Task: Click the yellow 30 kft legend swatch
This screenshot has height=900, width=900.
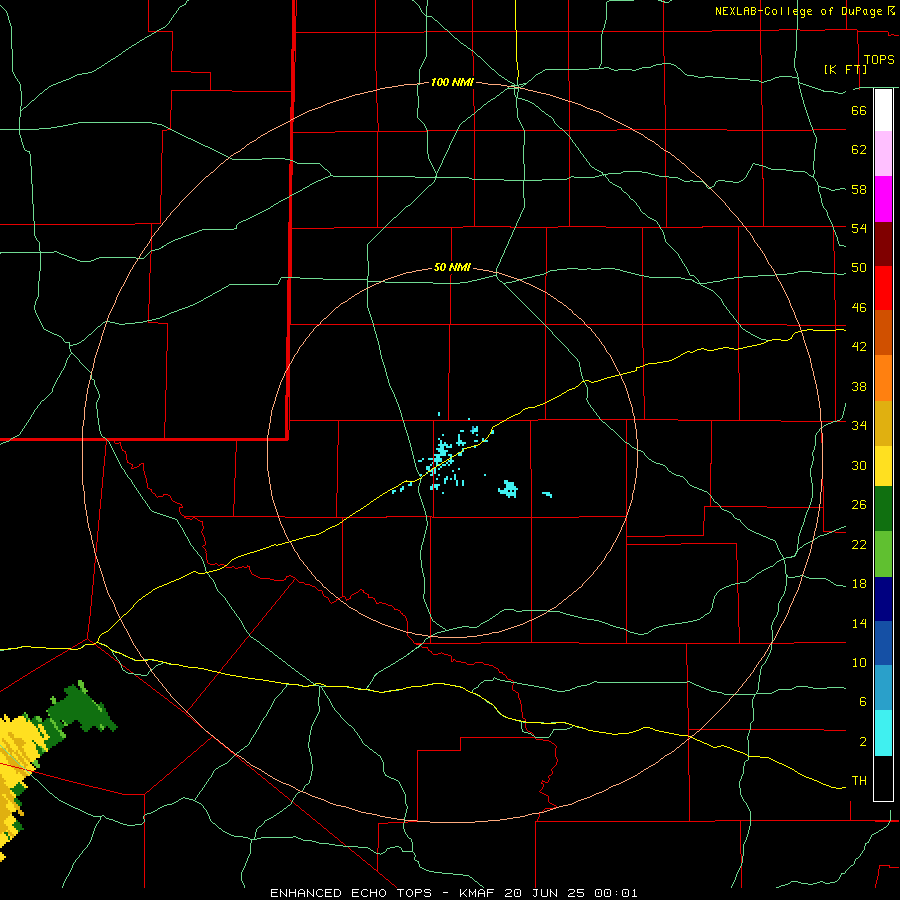Action: tap(883, 466)
